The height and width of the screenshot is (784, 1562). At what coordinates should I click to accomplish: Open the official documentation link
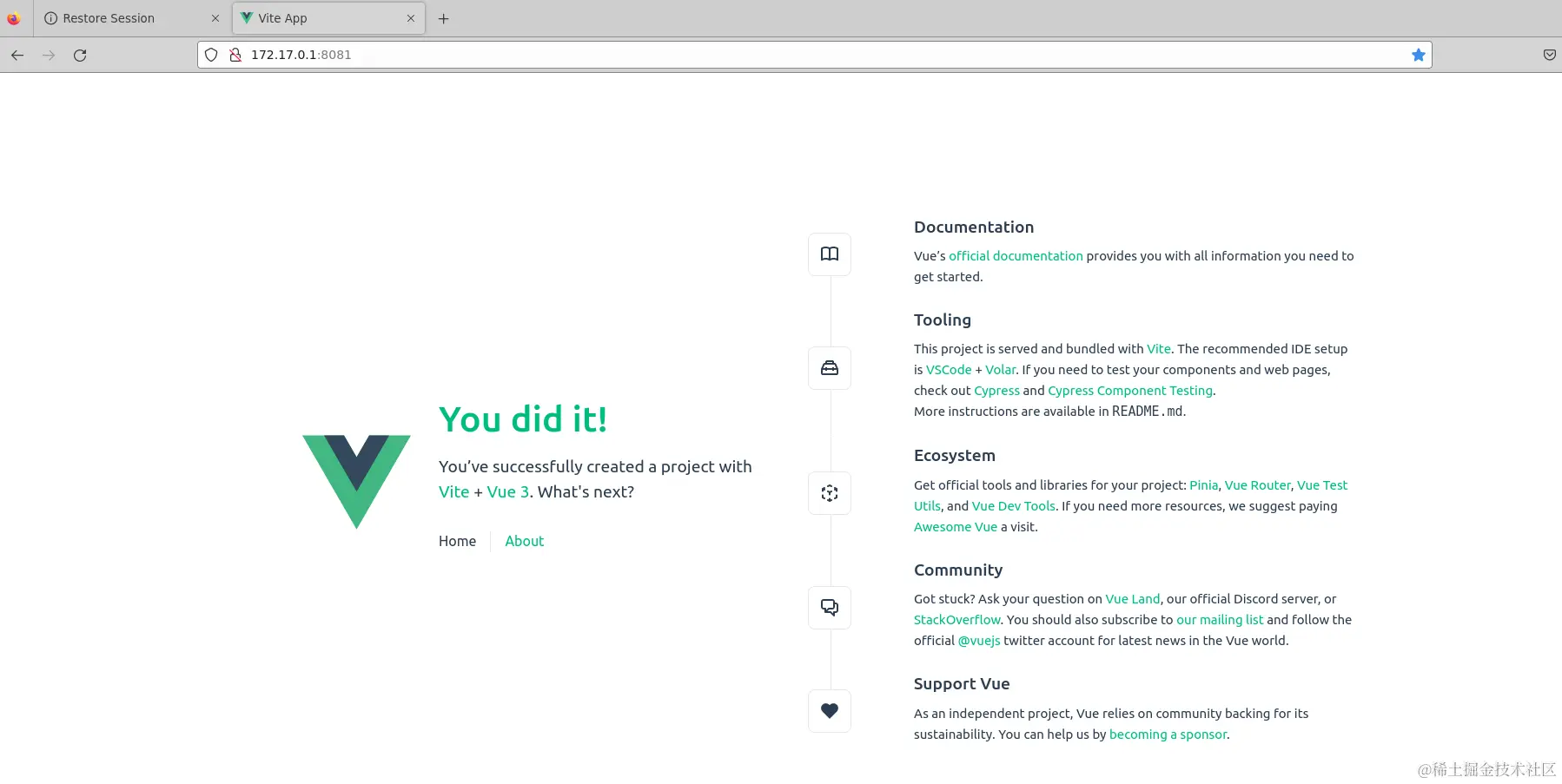[1016, 256]
